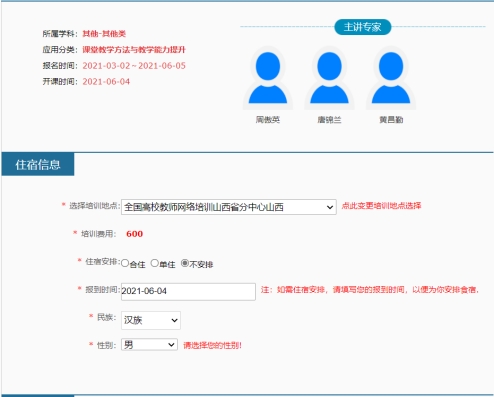Click the accommodation note starting with 注:如需住宿安排
The height and width of the screenshot is (397, 494).
point(370,290)
